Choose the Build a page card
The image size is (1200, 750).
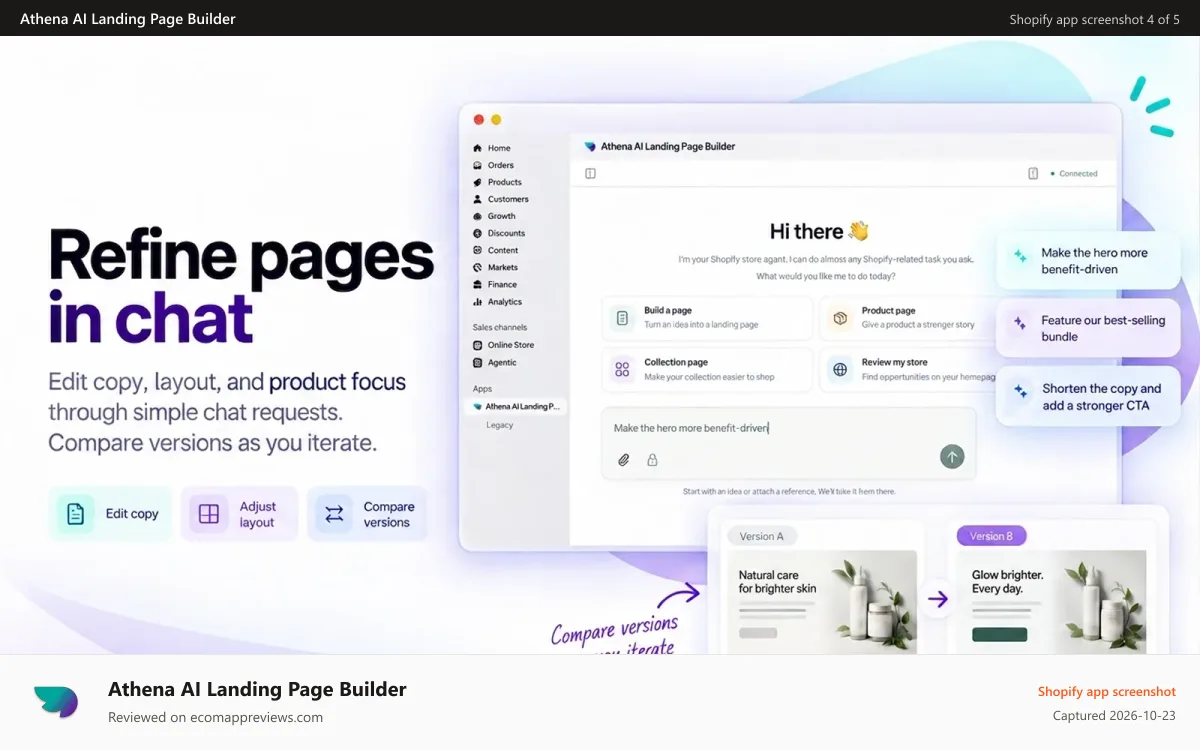[707, 318]
